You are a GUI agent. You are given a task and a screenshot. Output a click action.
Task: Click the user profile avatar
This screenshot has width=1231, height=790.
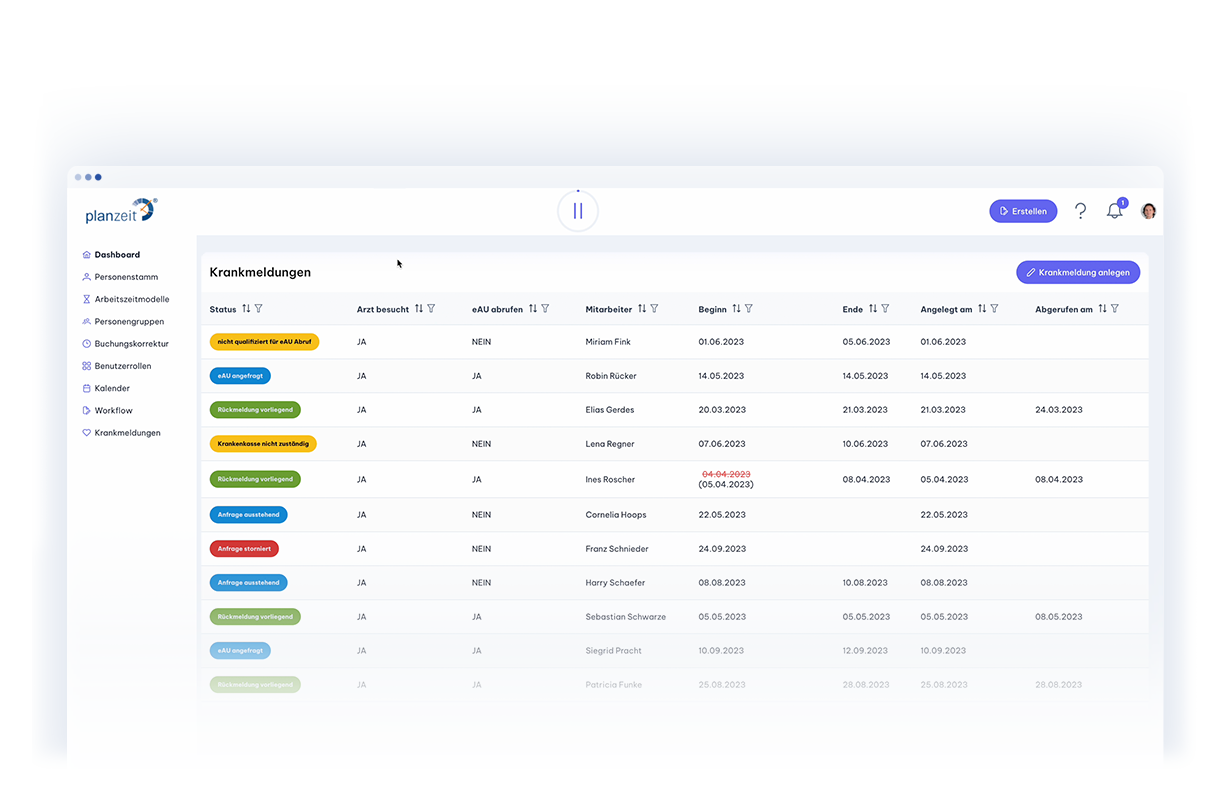click(x=1148, y=211)
